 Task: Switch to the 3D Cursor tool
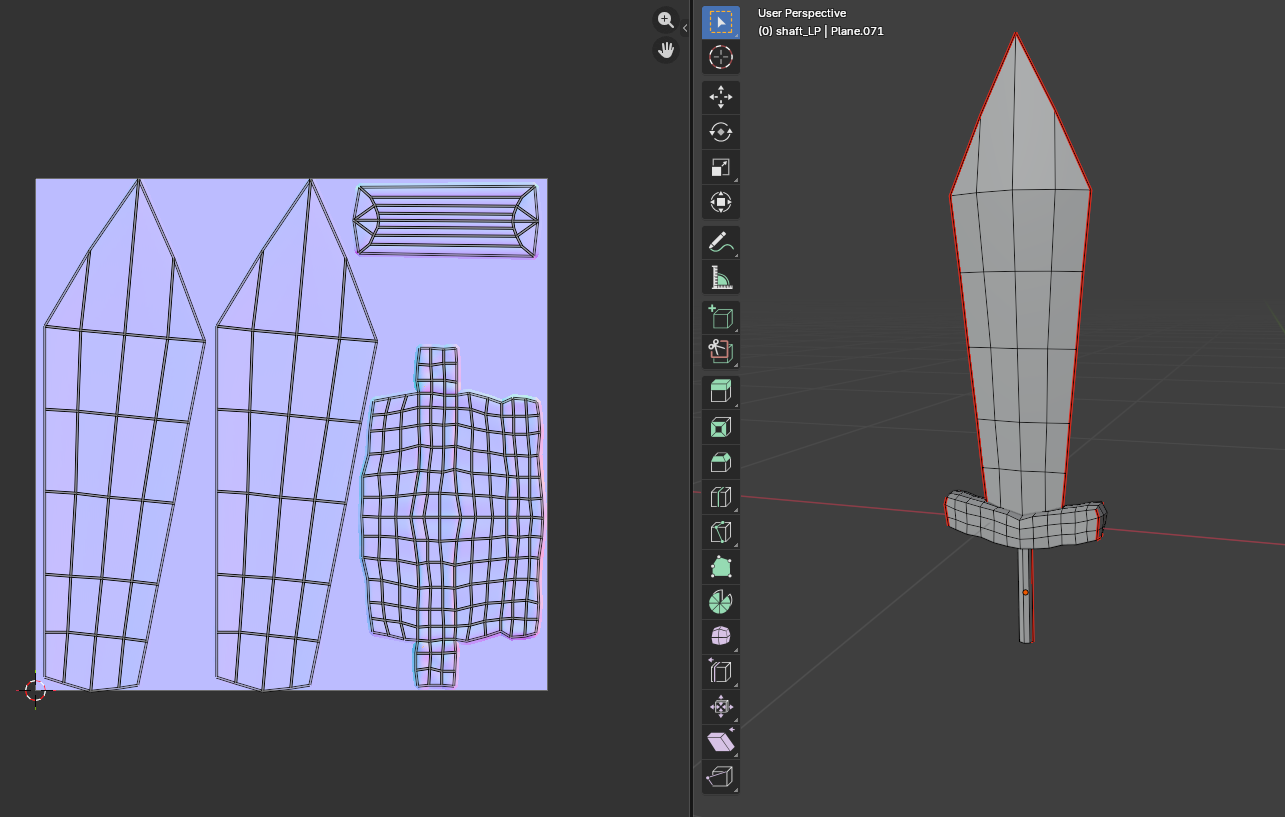coord(720,57)
